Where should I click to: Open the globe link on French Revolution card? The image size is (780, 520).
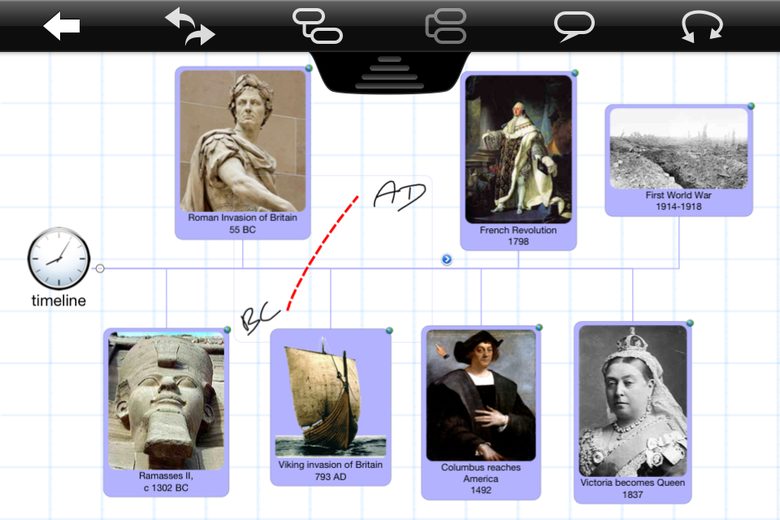click(x=575, y=73)
